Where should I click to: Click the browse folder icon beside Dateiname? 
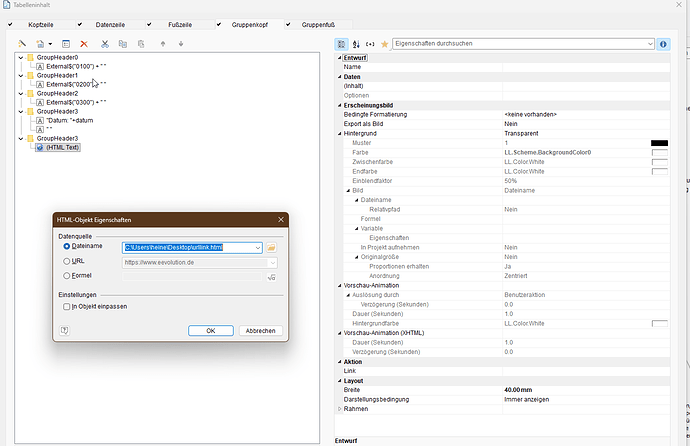(271, 247)
